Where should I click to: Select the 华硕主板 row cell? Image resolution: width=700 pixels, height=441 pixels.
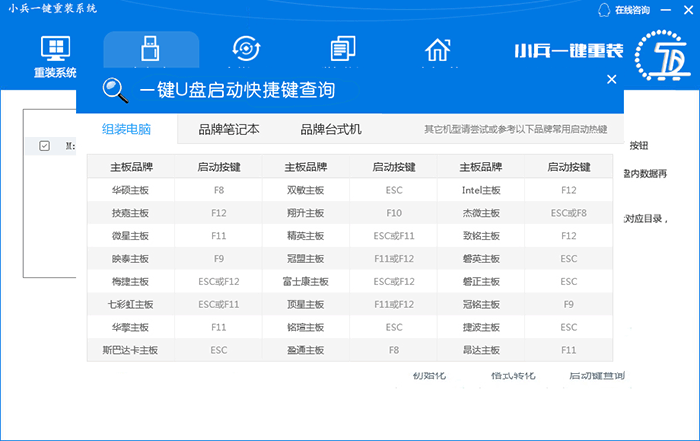130,189
